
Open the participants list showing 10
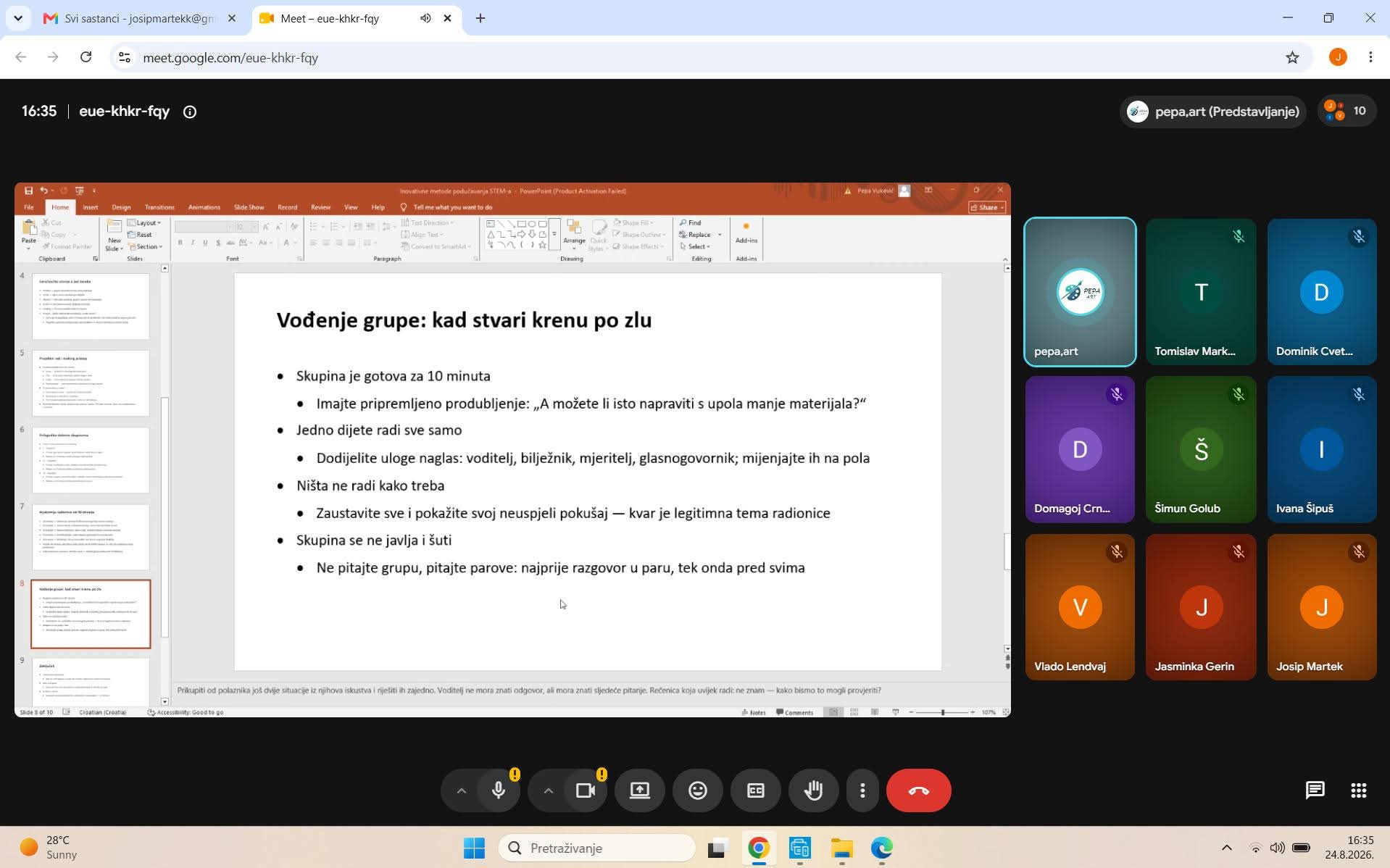pos(1346,112)
